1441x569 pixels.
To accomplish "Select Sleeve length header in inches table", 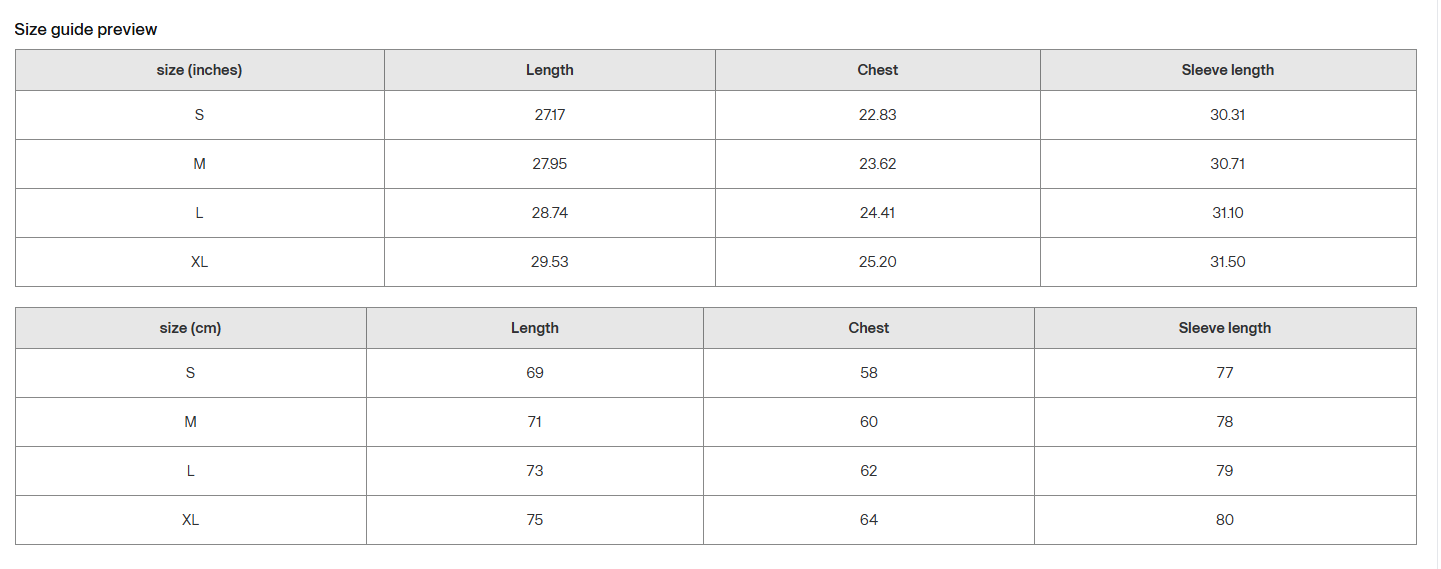I will click(1228, 70).
